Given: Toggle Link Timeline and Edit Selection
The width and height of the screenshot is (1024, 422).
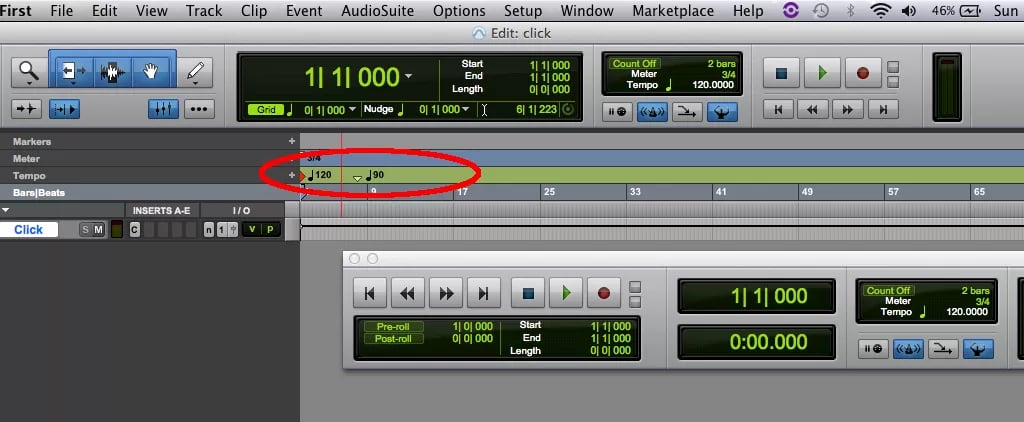Looking at the screenshot, I should [65, 109].
